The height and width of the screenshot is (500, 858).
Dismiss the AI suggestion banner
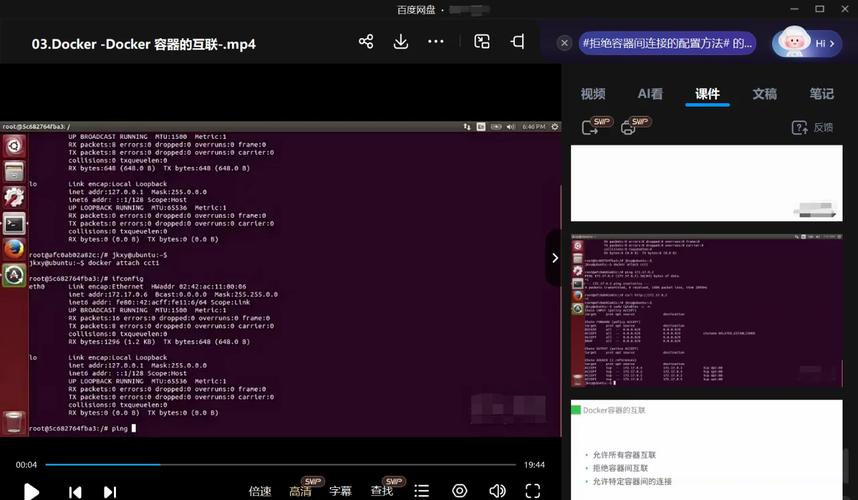[x=564, y=43]
